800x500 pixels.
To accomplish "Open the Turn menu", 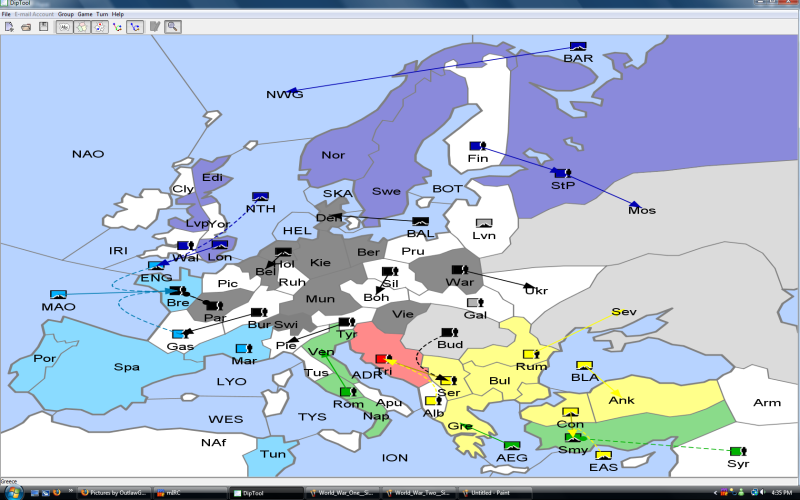I will coord(102,14).
